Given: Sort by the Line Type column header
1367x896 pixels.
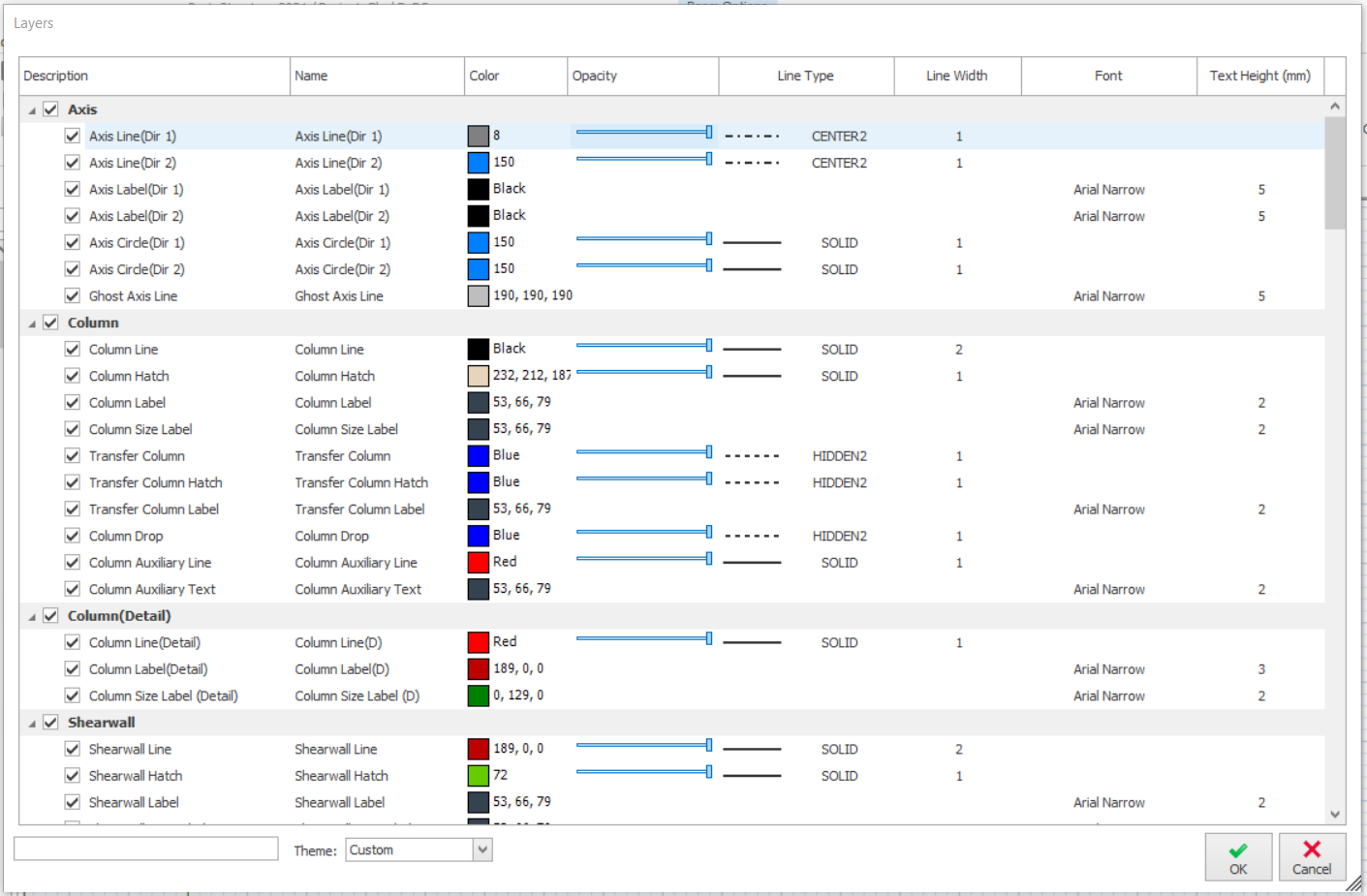Looking at the screenshot, I should tap(805, 76).
